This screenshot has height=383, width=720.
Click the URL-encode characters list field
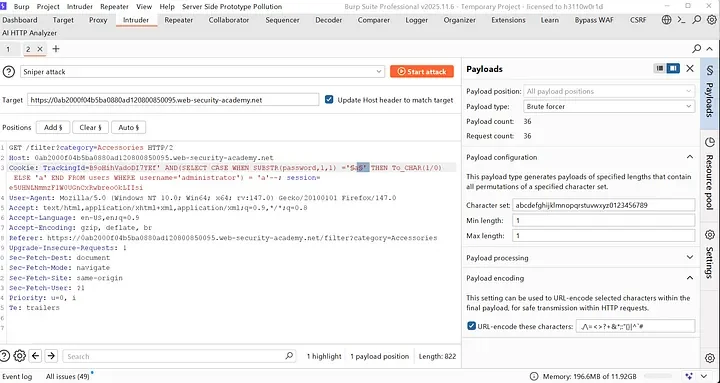(636, 326)
